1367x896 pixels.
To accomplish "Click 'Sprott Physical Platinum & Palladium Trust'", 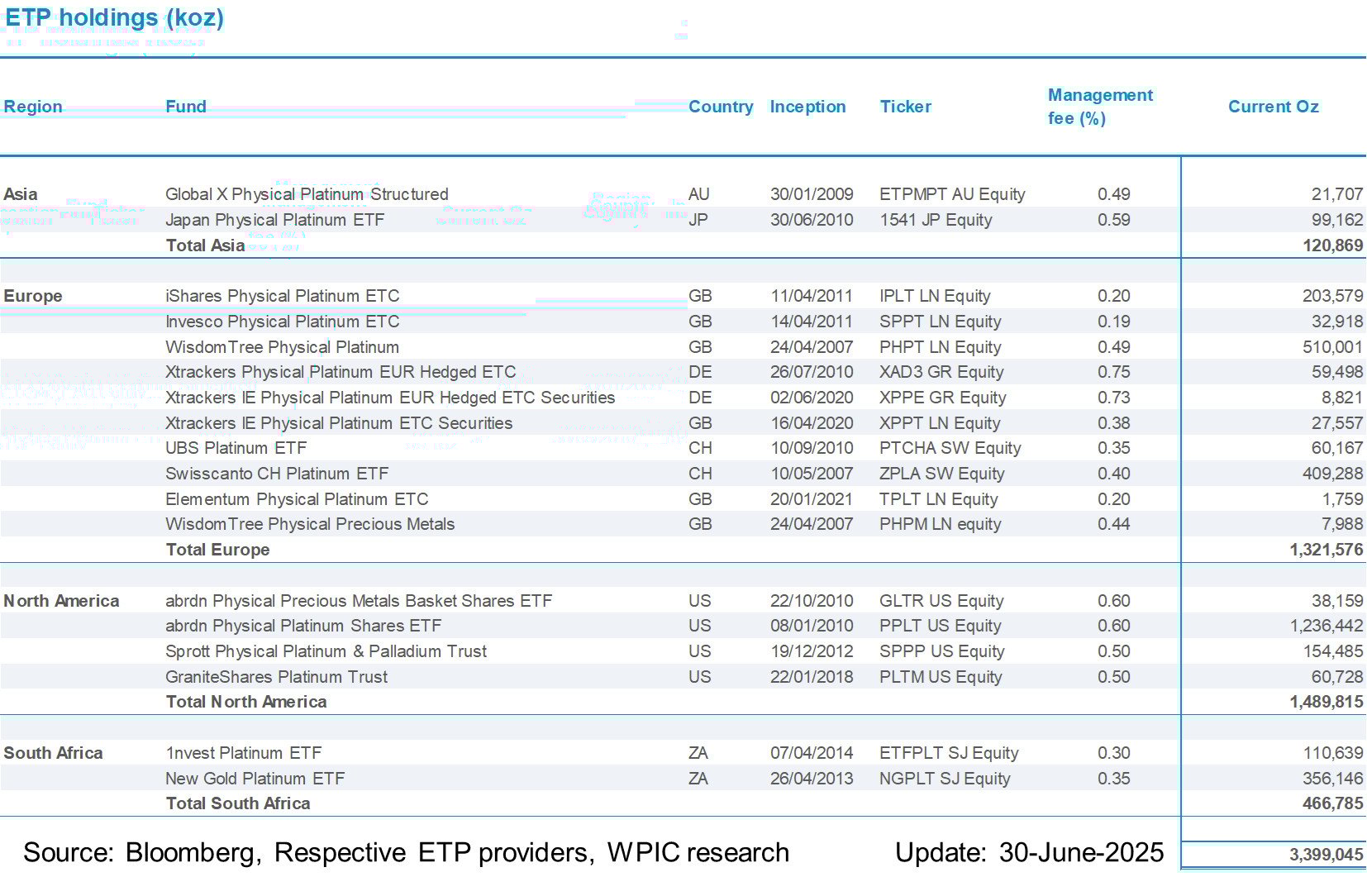I will [326, 651].
